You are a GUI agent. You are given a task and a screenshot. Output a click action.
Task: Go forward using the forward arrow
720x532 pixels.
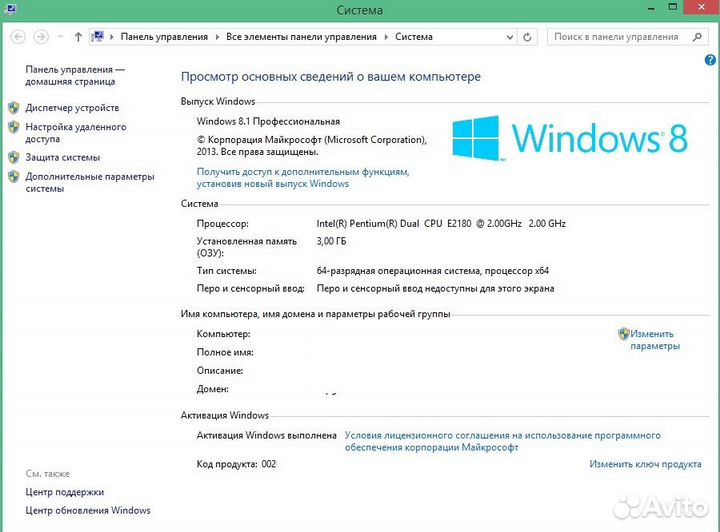41,37
